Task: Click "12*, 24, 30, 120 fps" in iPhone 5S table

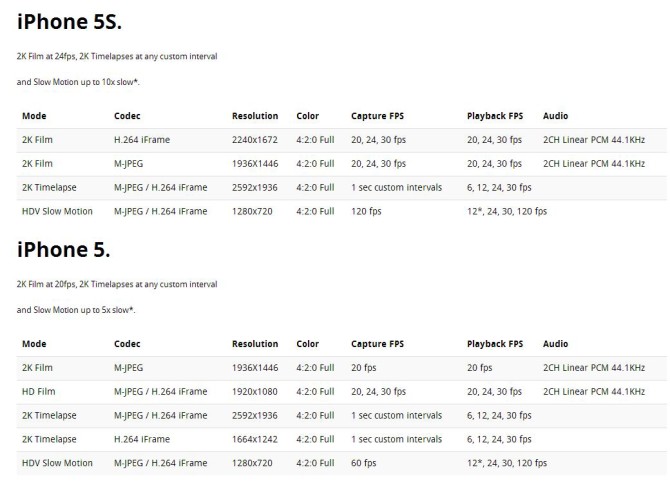Action: pos(507,211)
